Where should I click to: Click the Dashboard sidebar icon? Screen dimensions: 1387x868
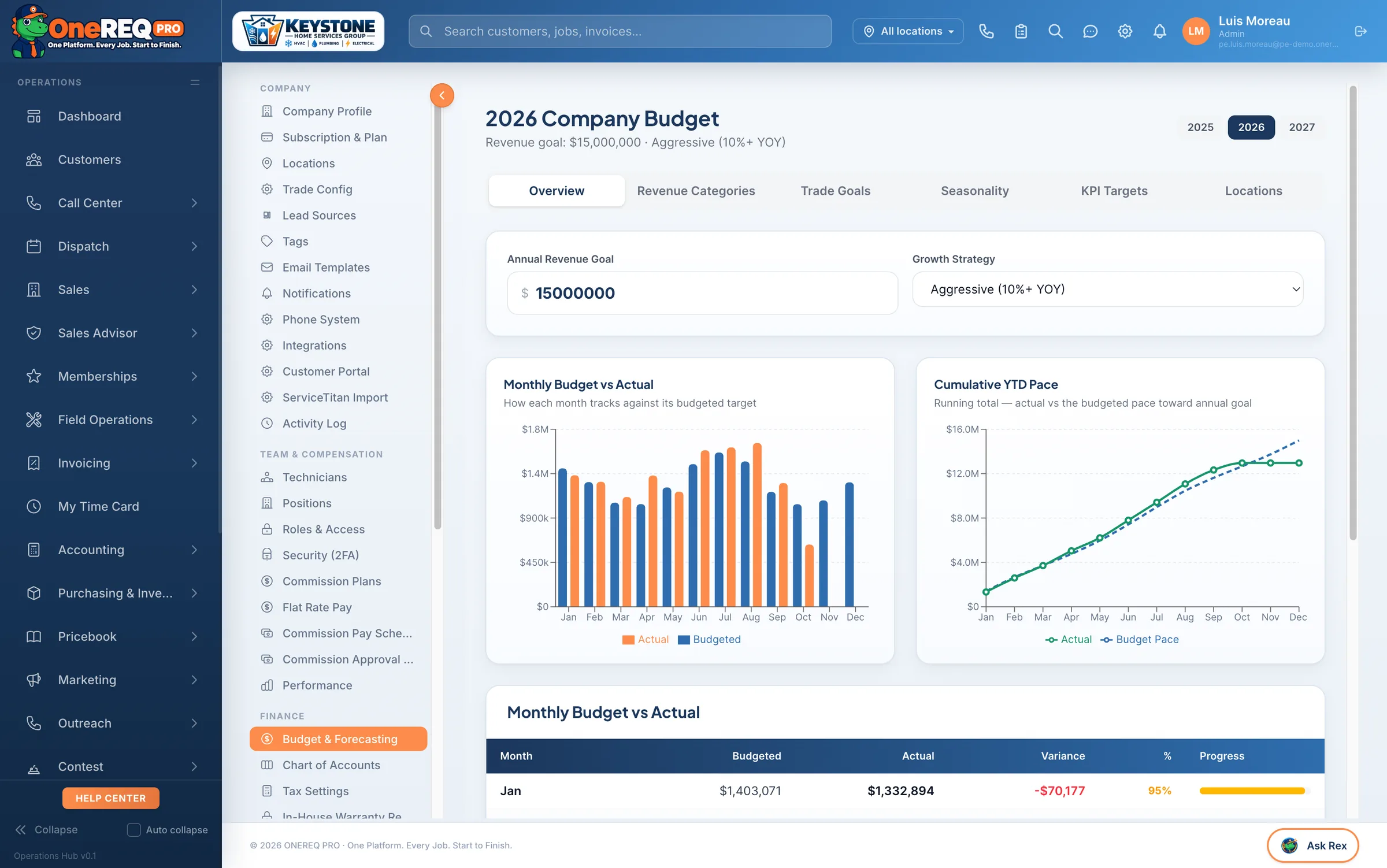click(x=34, y=116)
